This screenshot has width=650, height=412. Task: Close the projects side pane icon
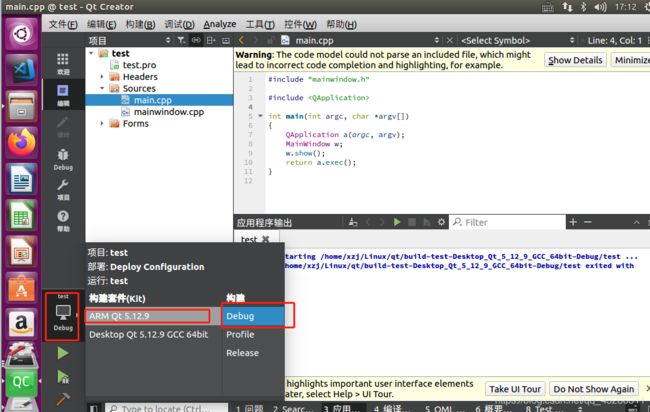pos(226,40)
